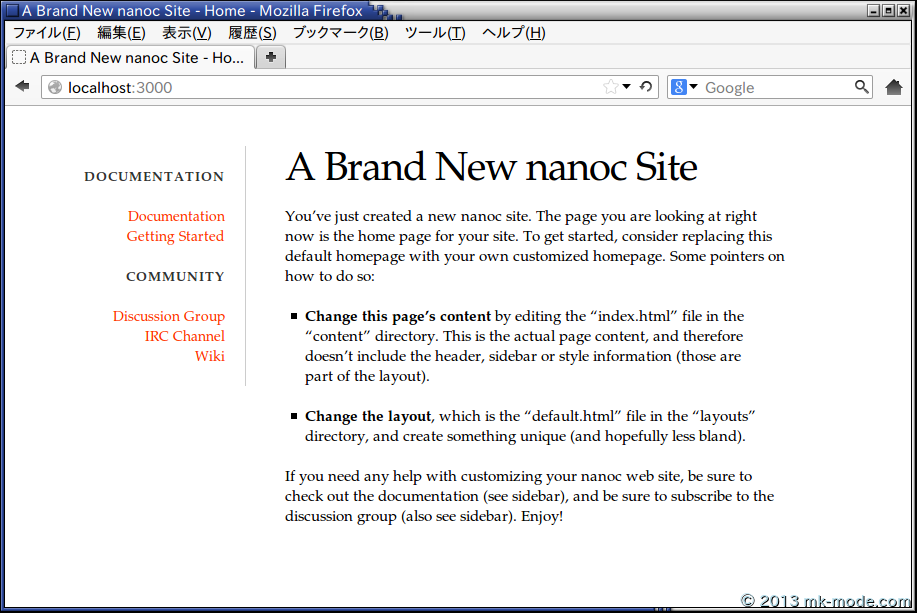
Task: Click the site identity globe icon
Action: (x=55, y=87)
